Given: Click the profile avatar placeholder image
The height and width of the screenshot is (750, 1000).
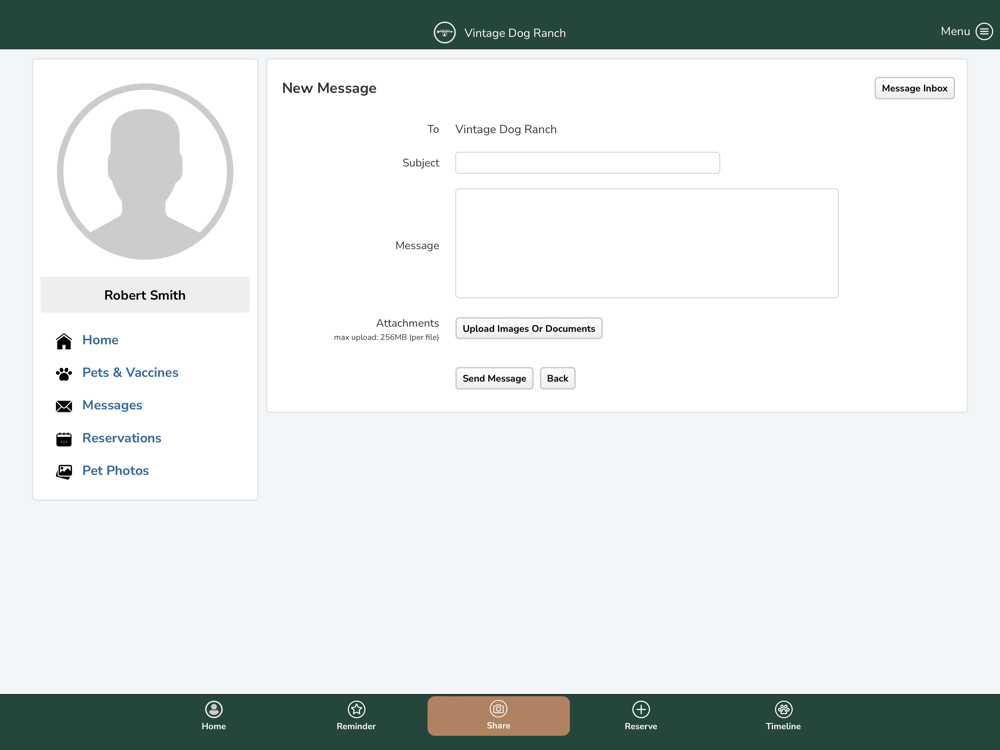Looking at the screenshot, I should click(x=145, y=172).
